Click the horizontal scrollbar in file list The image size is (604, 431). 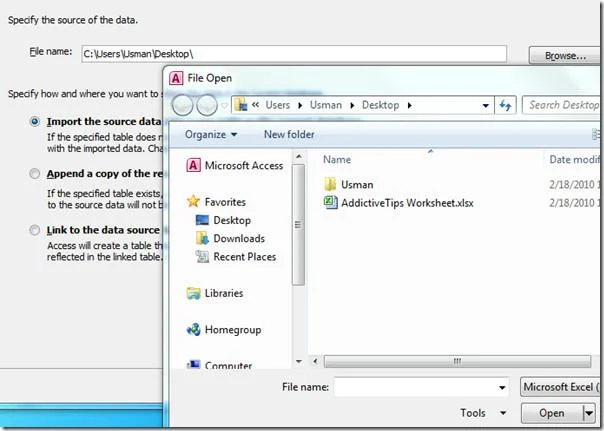tap(457, 361)
